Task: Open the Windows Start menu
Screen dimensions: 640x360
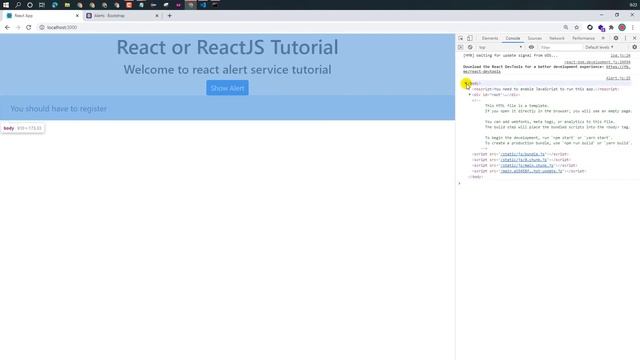Action: click(6, 5)
